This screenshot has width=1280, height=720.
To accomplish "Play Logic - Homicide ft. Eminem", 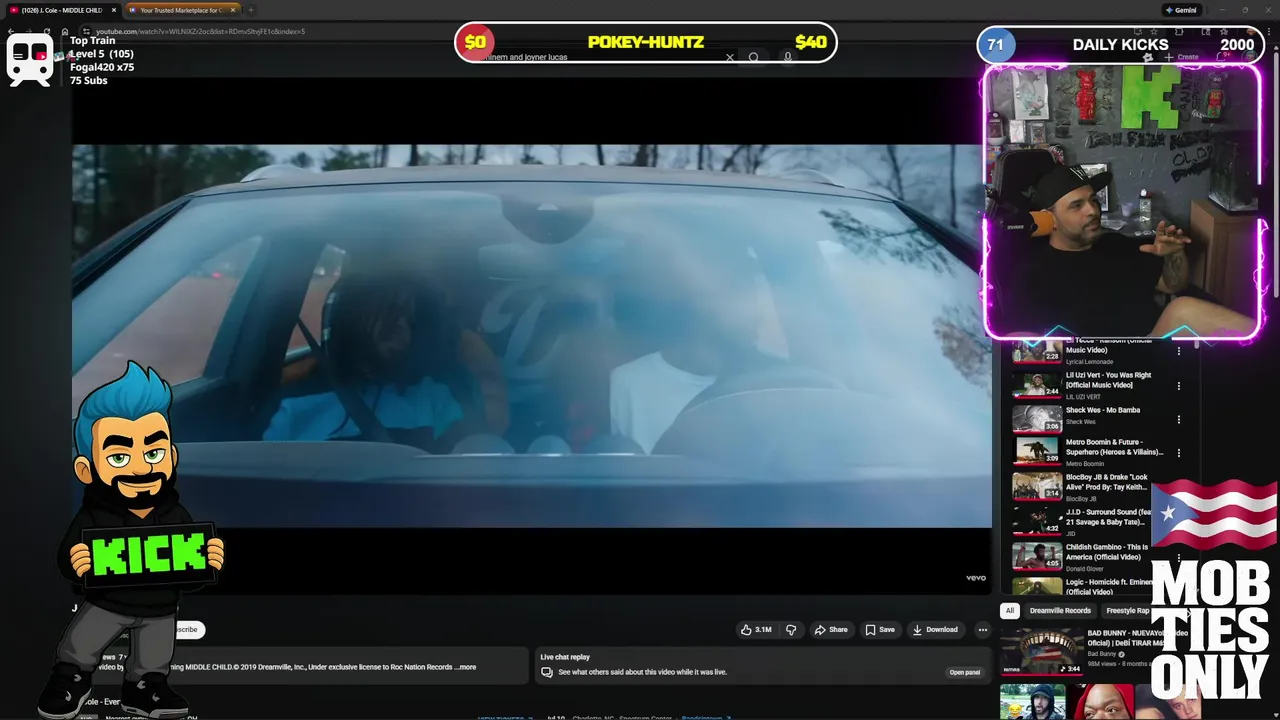I will [1036, 586].
